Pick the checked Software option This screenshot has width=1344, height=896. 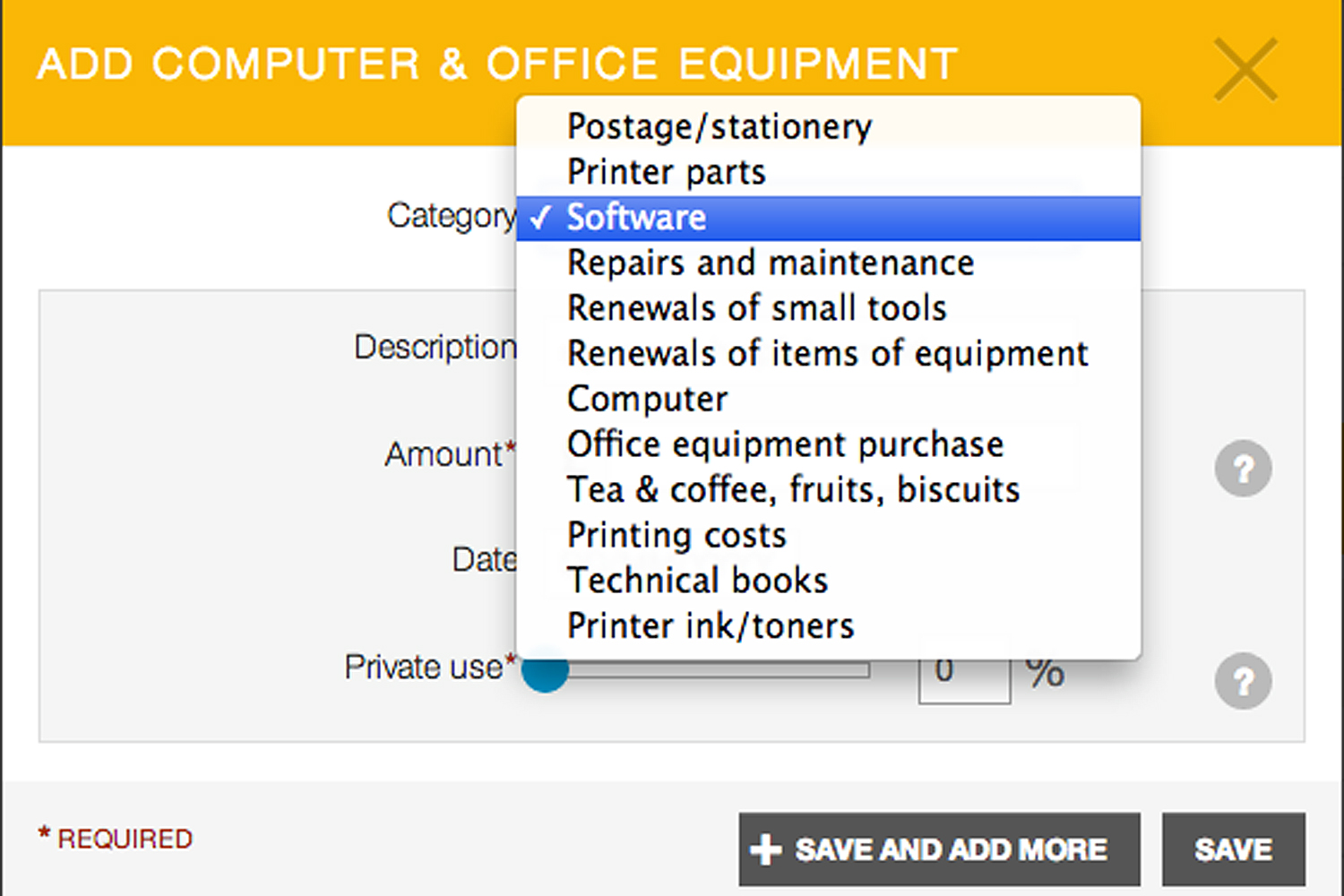(636, 218)
